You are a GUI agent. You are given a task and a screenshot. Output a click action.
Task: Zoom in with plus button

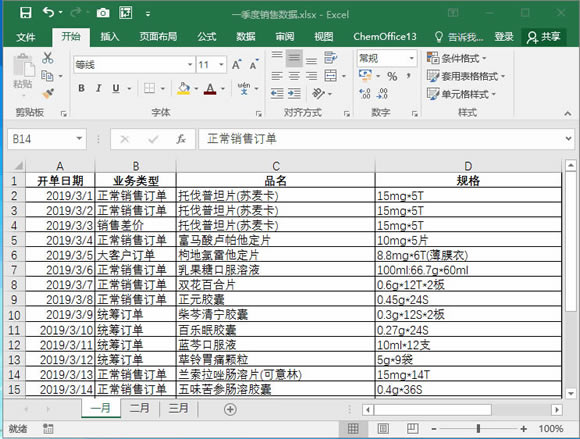point(523,429)
